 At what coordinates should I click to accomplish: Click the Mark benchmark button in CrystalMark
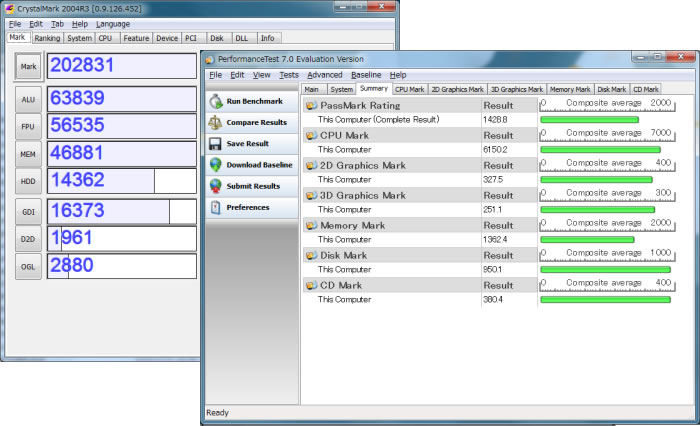[x=28, y=67]
